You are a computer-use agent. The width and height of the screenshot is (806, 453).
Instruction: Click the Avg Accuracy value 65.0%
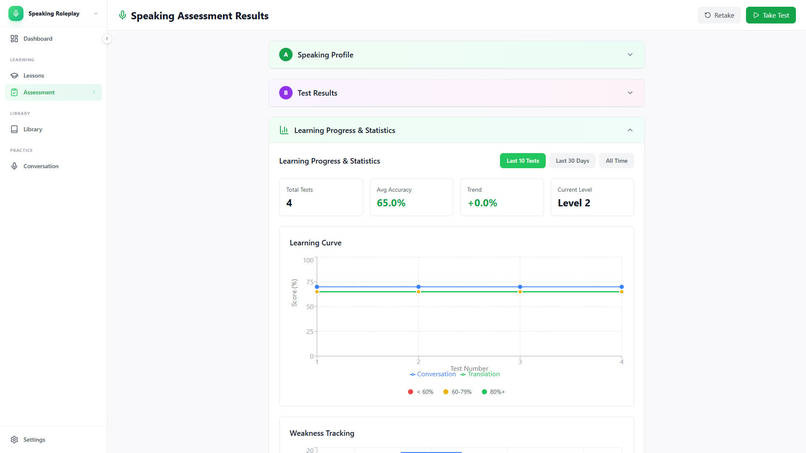(x=391, y=203)
